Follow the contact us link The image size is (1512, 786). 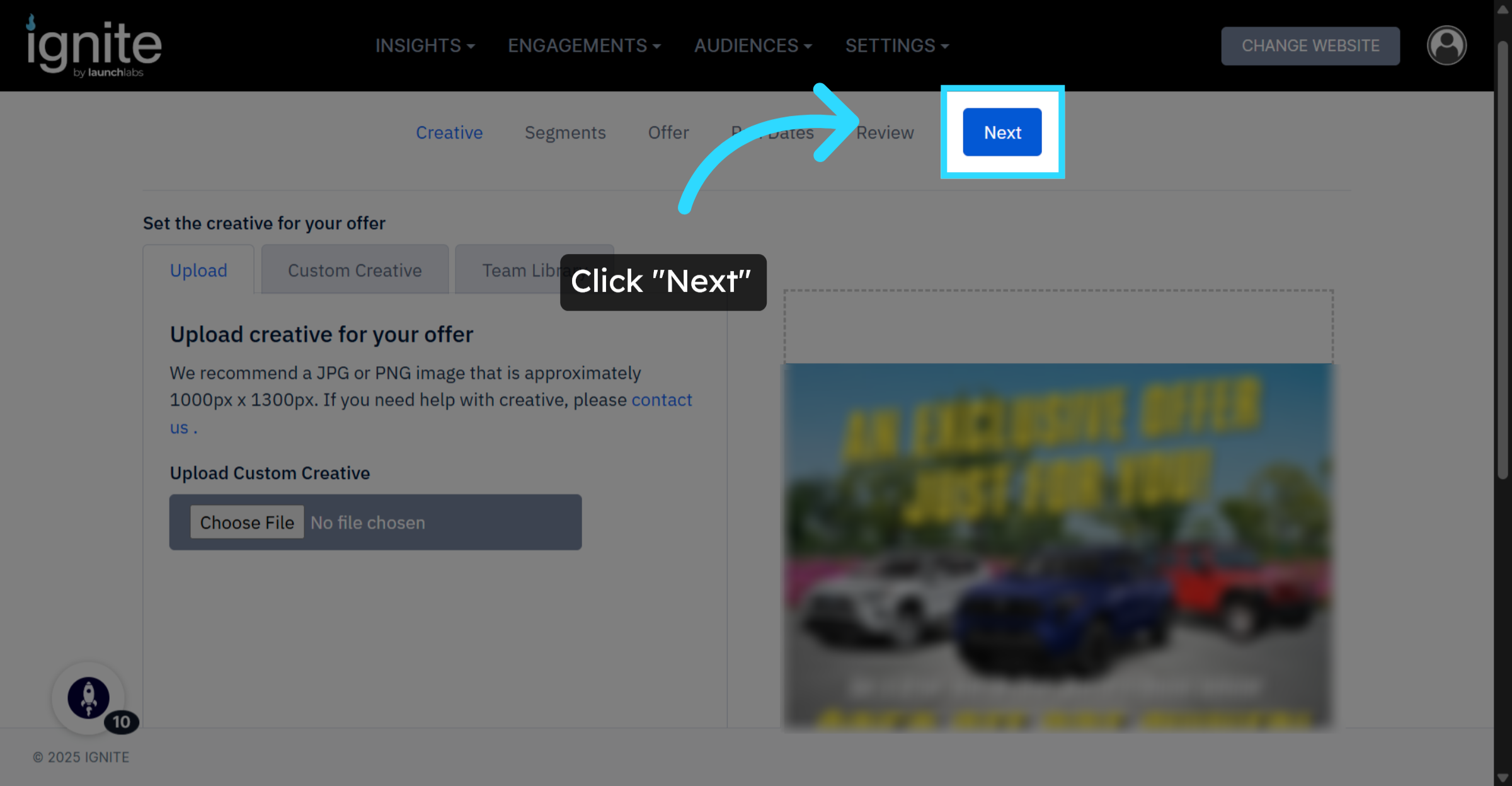click(661, 400)
